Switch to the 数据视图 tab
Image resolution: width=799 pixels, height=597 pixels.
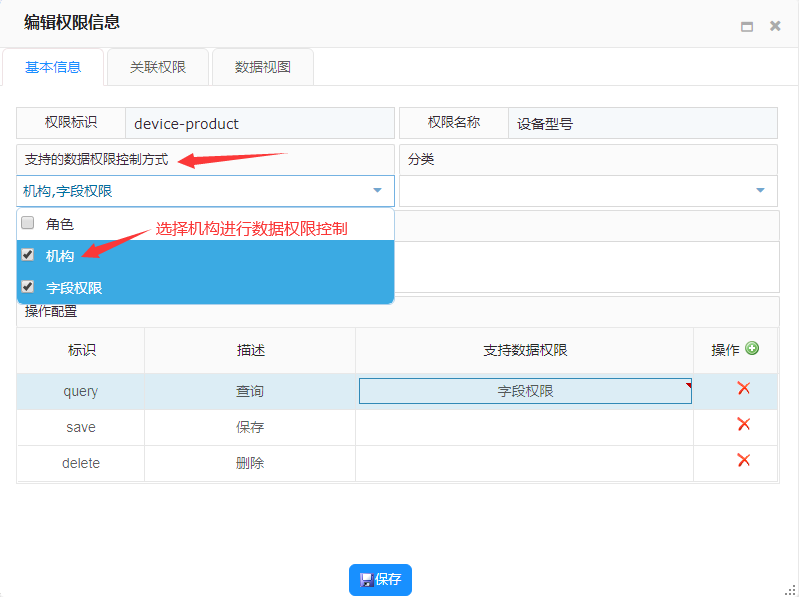coord(263,68)
